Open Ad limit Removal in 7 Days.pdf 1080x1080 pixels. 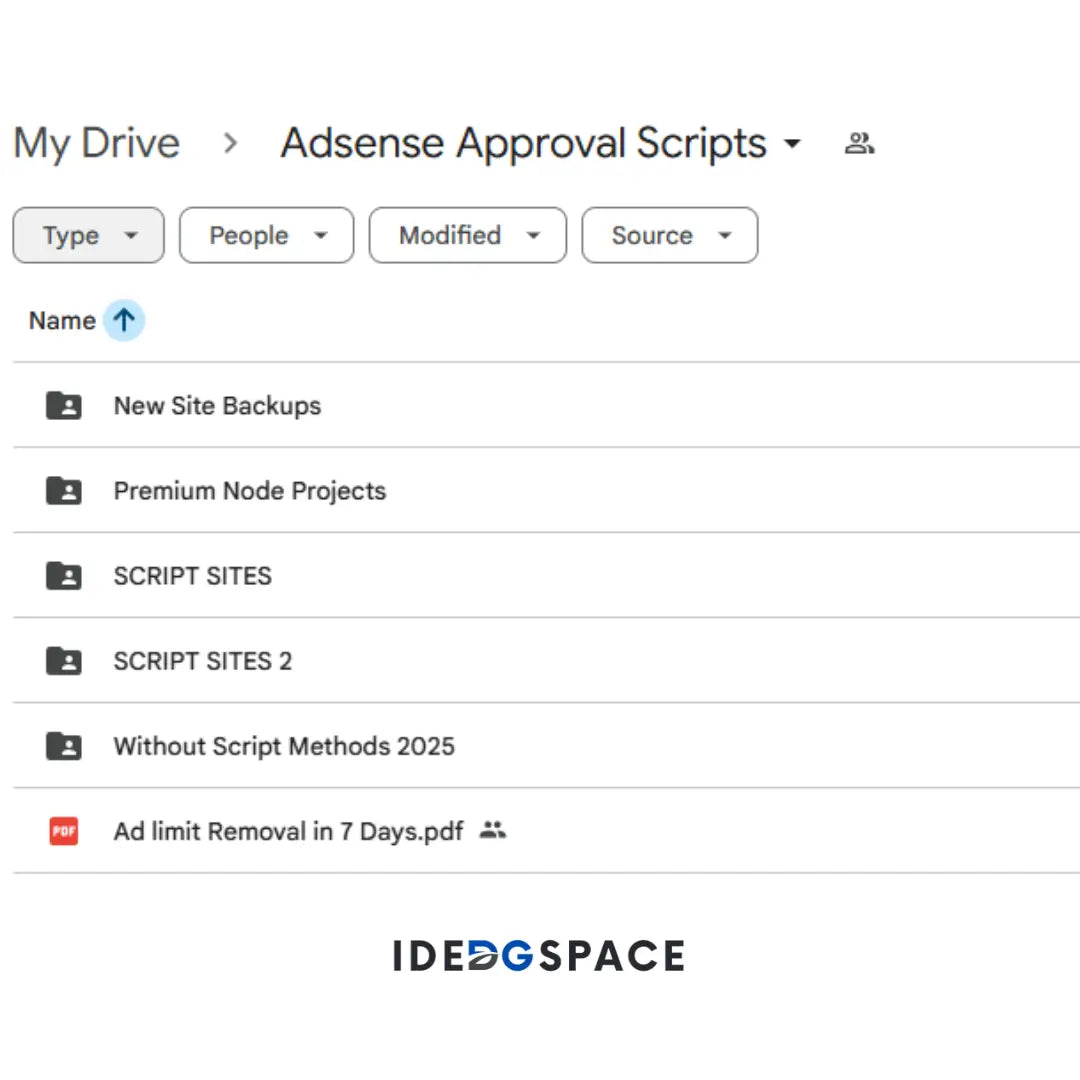click(288, 831)
